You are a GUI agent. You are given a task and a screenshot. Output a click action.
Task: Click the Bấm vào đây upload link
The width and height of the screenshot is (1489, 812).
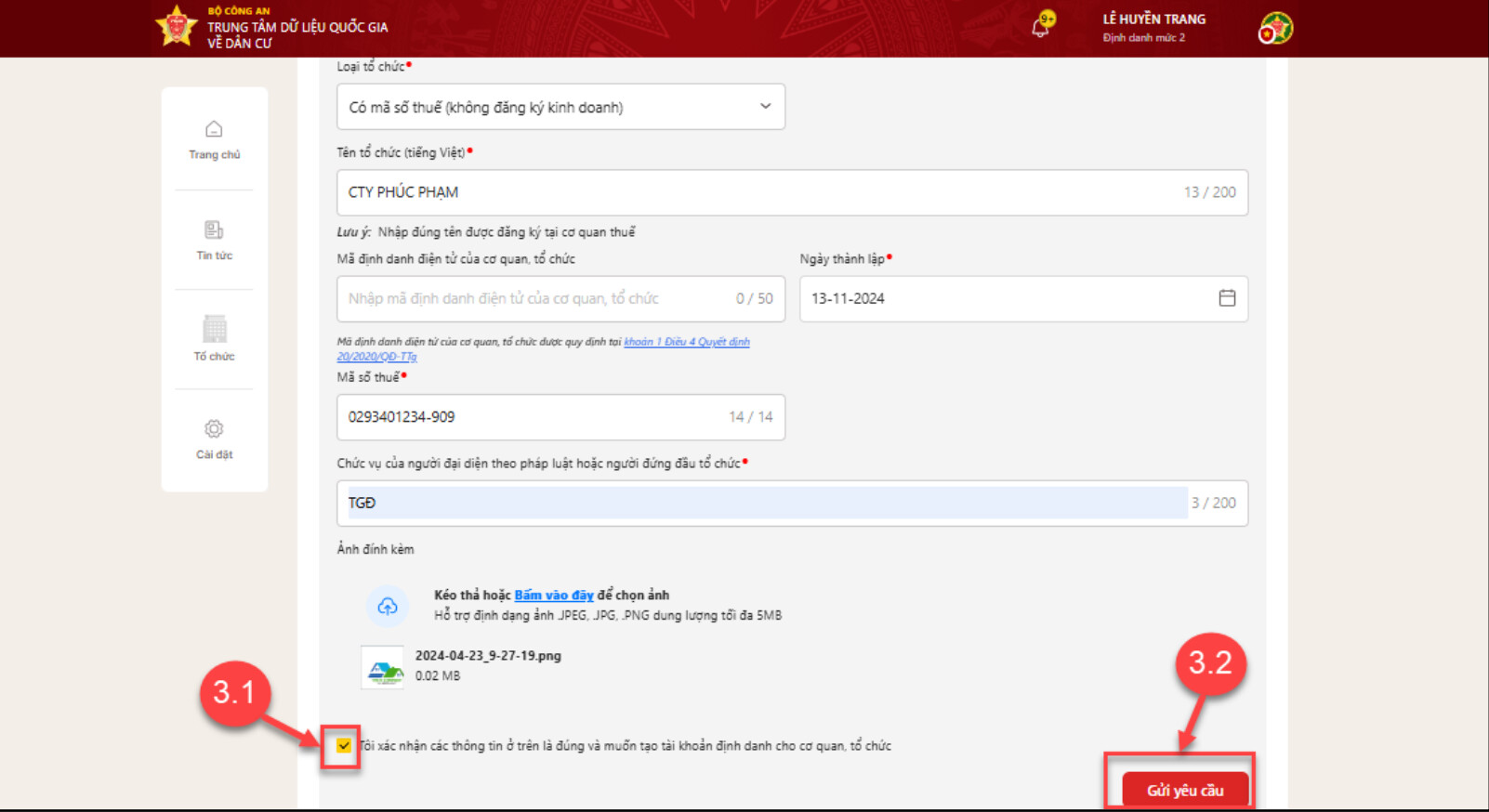click(553, 596)
